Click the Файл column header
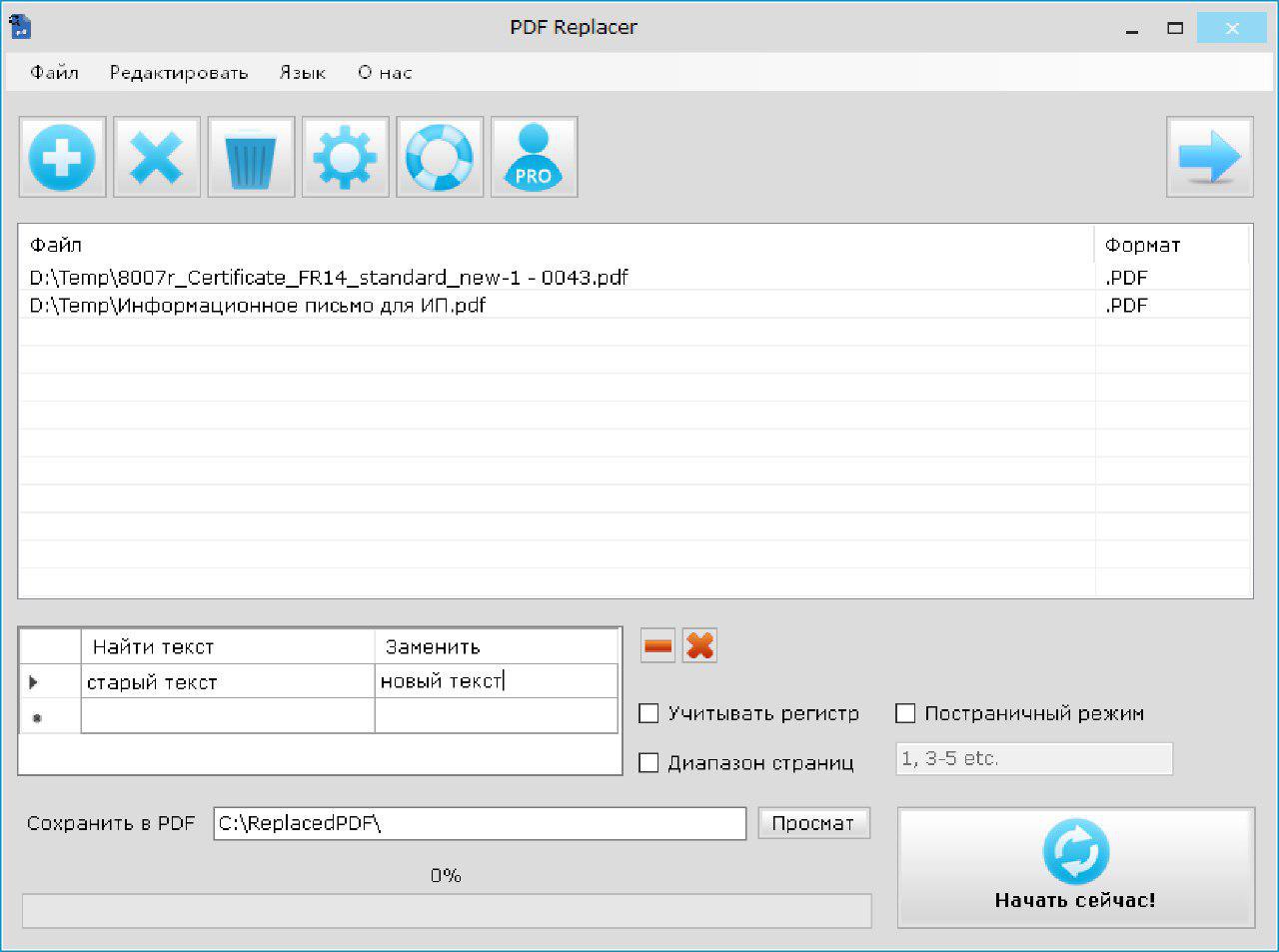 (557, 245)
